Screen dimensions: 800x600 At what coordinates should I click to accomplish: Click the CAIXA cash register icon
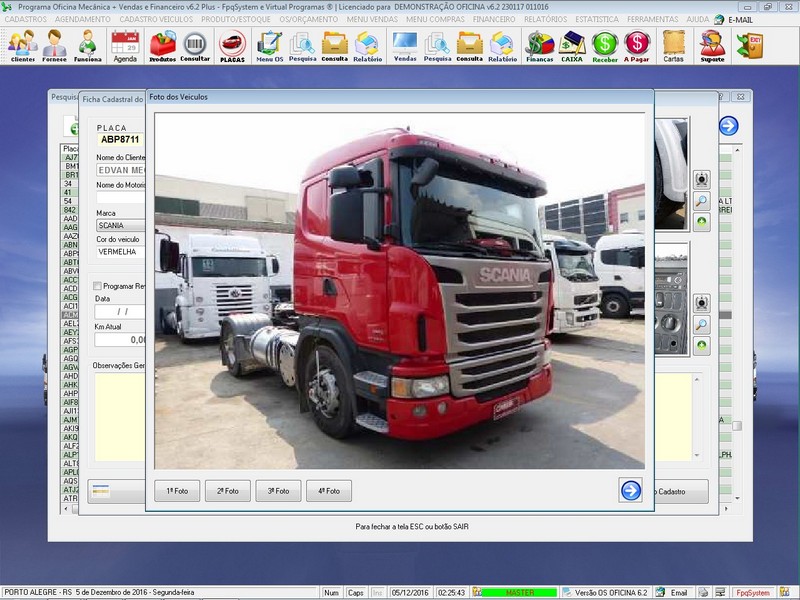572,46
